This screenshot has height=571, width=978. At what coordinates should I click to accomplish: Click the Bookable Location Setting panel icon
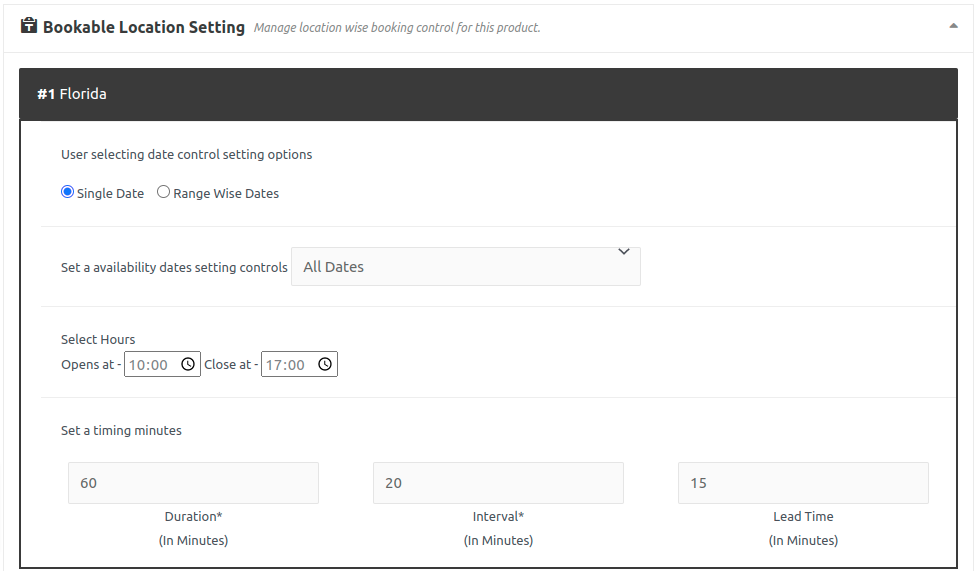point(29,26)
